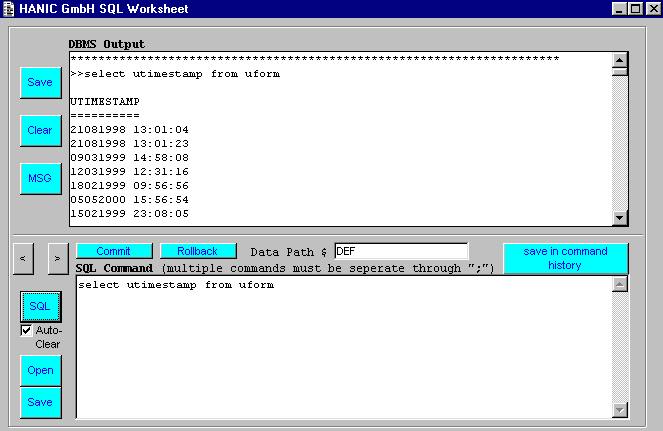Go to next command with the > button
The image size is (663, 431).
(58, 258)
